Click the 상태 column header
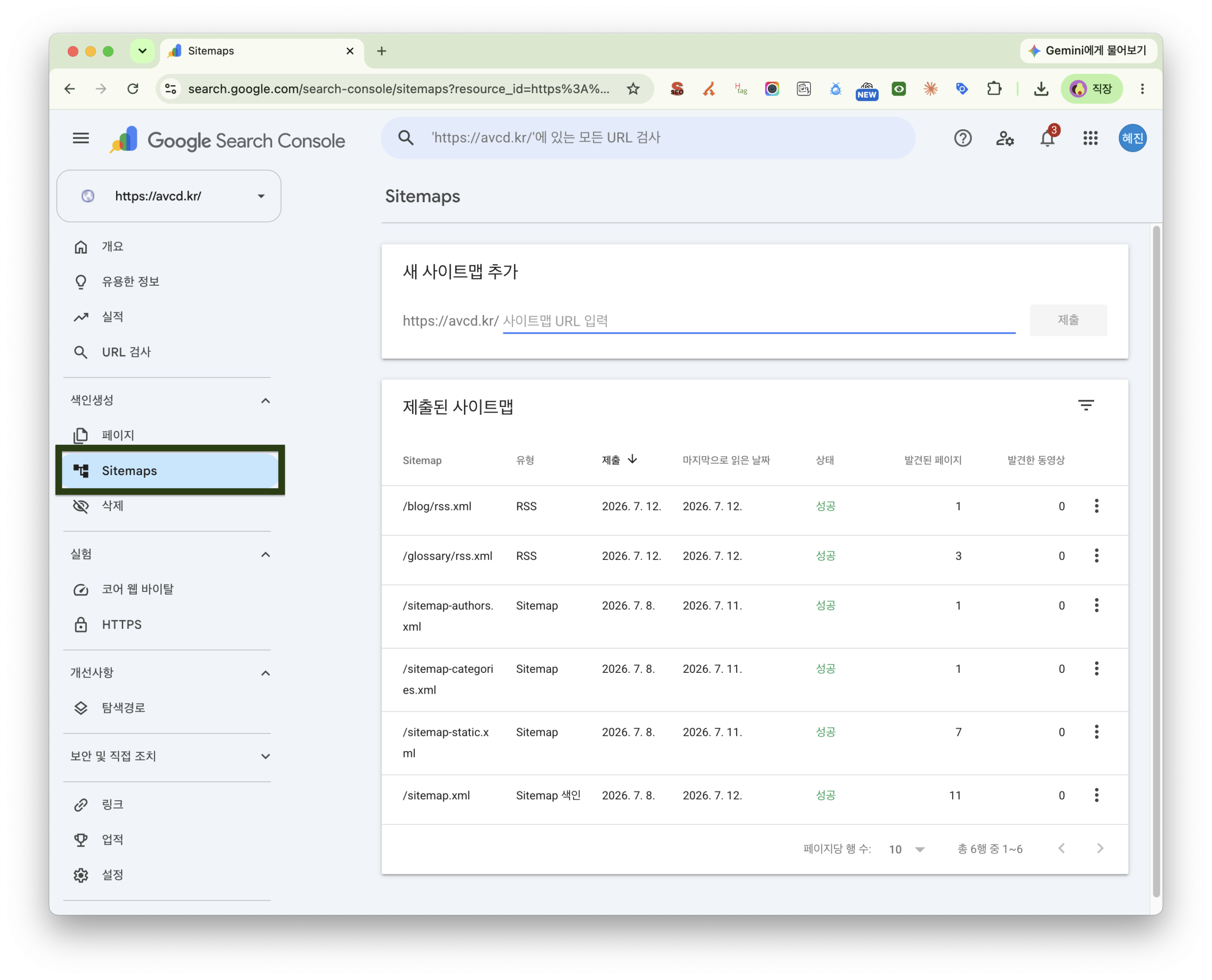Viewport: 1212px width, 980px height. (825, 460)
